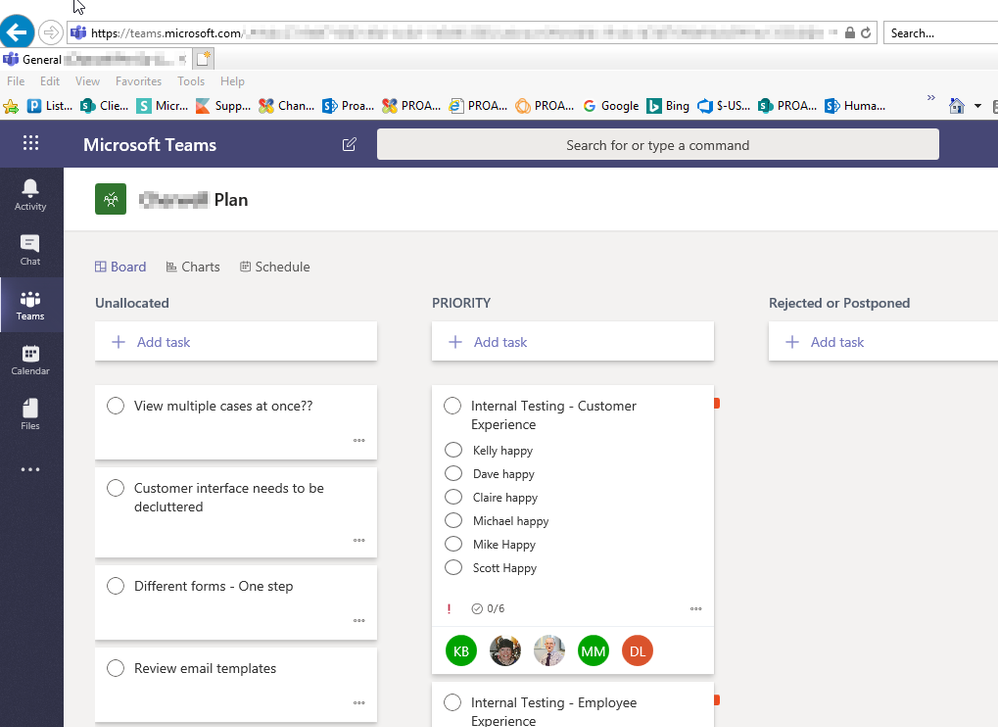Open more options for Customer interface task

point(359,540)
